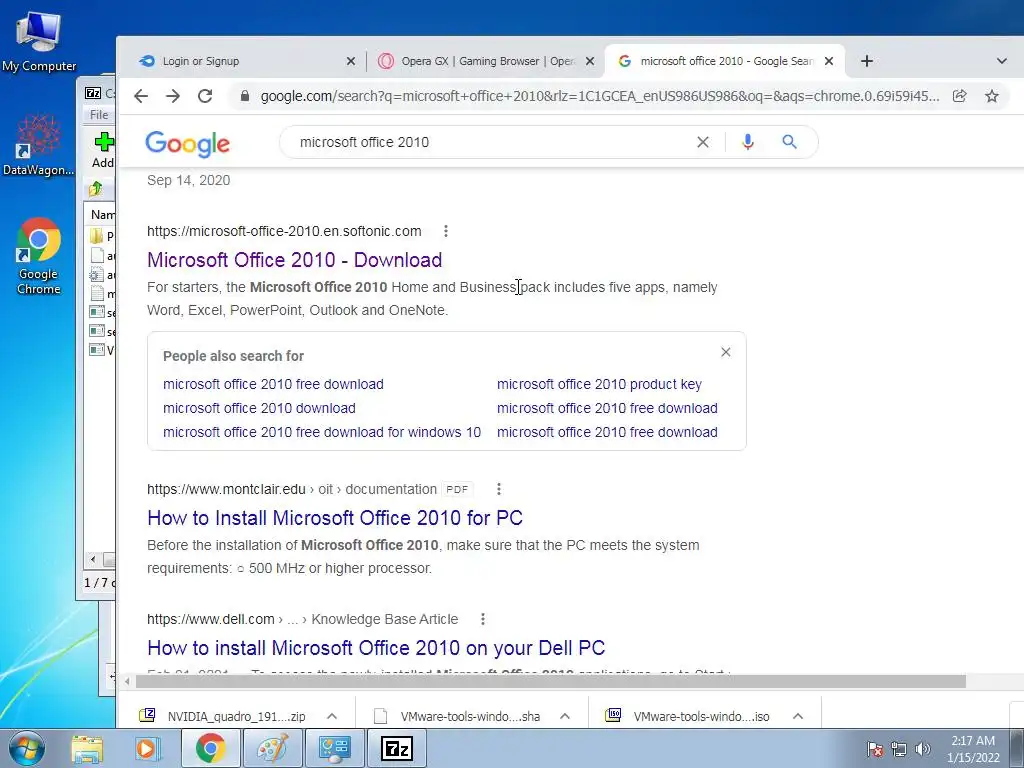Click the Control Panel taskbar button
Image resolution: width=1024 pixels, height=768 pixels.
pos(334,748)
